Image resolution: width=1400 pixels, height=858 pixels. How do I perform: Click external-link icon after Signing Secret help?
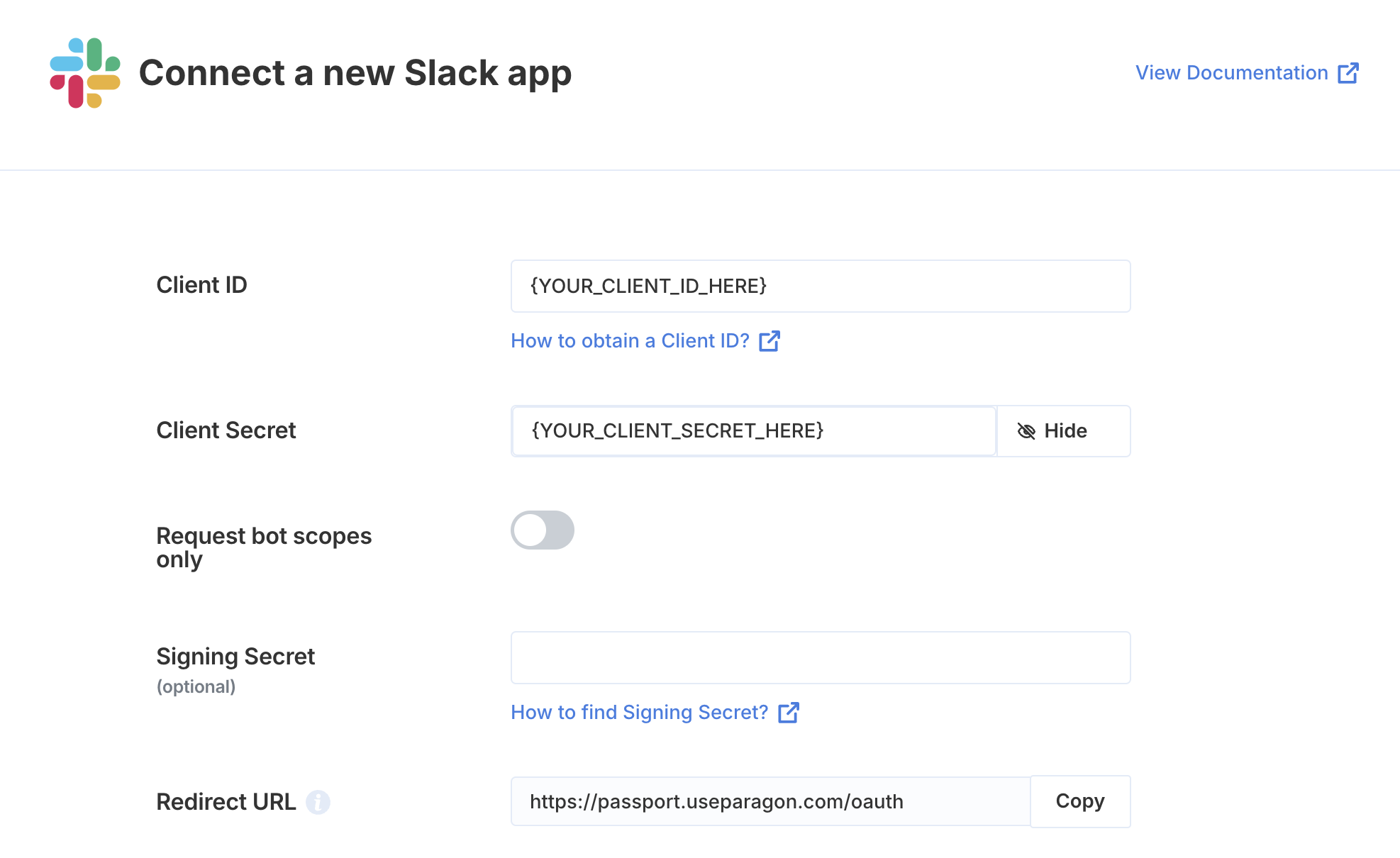tap(789, 713)
